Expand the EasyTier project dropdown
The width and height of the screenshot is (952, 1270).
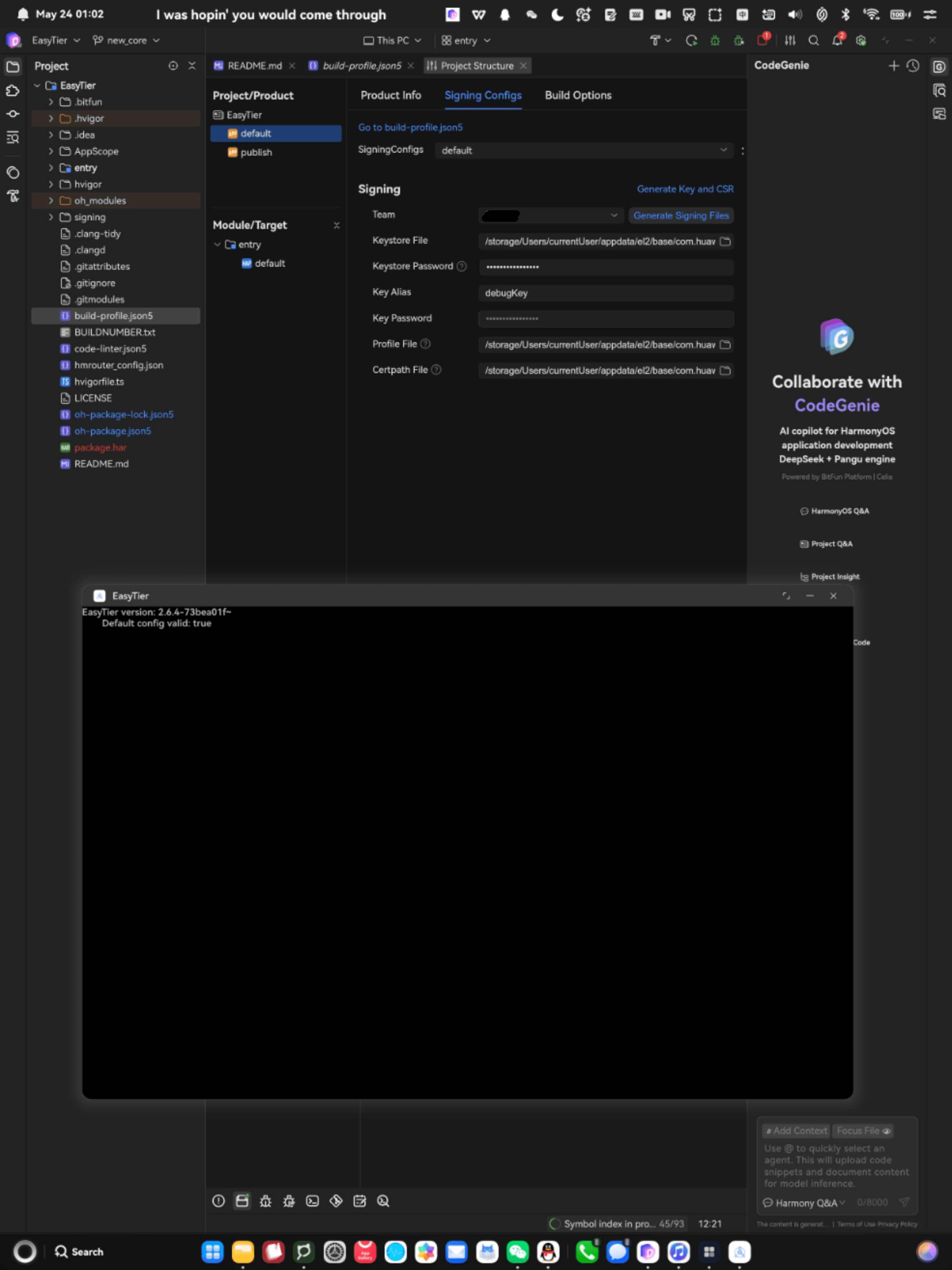(56, 40)
